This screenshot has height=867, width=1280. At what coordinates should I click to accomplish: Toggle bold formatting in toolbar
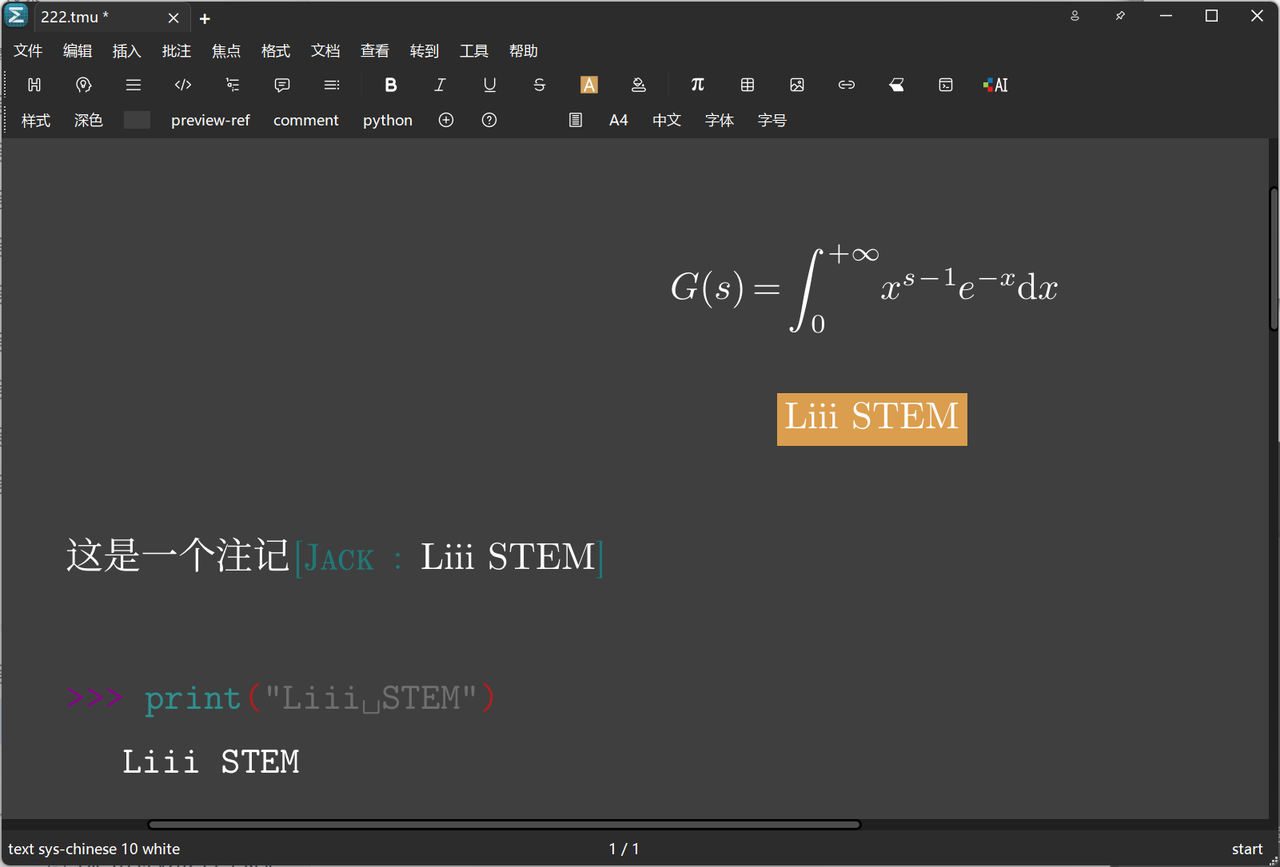click(391, 85)
